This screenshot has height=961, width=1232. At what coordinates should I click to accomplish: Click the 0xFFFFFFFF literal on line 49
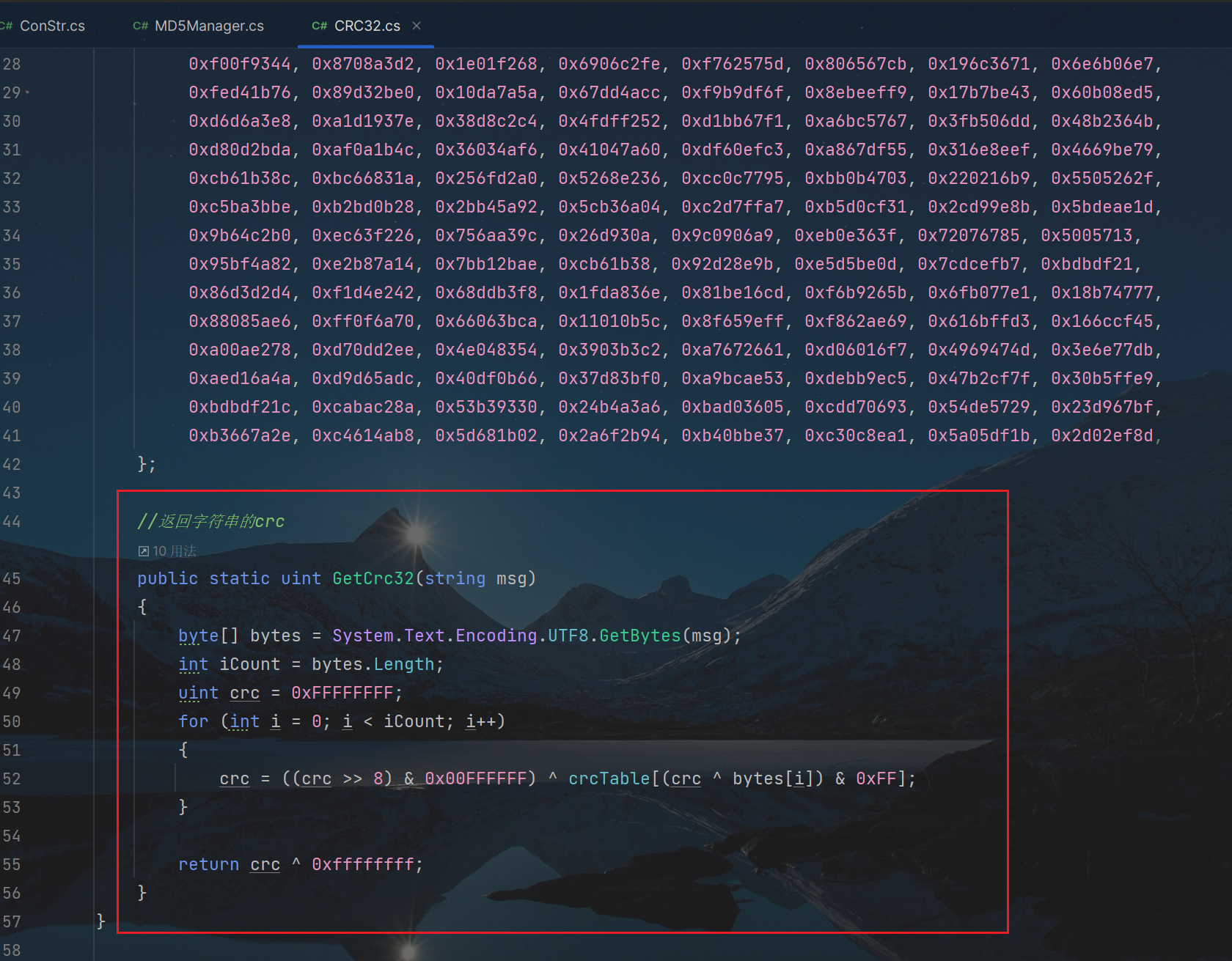342,693
